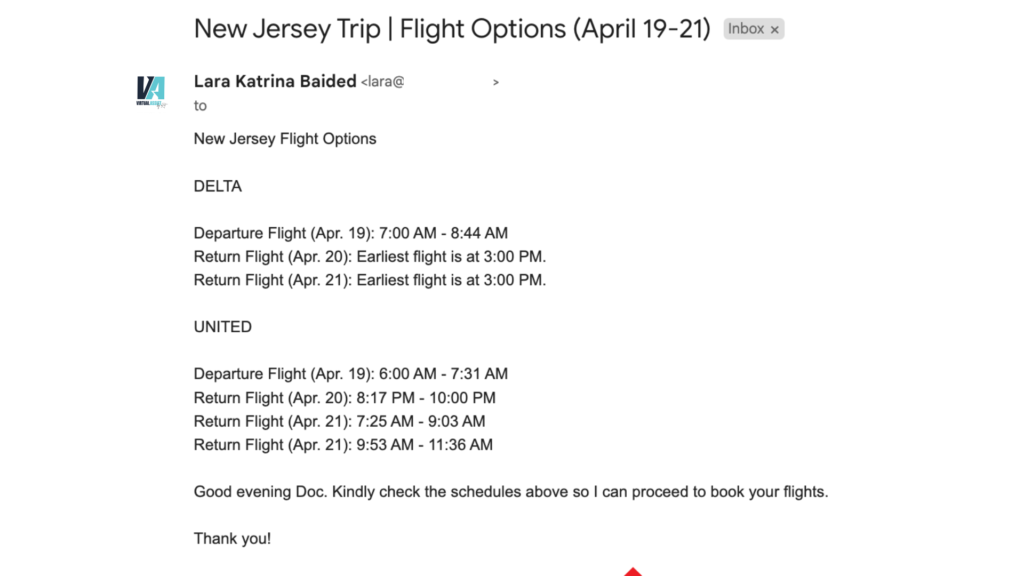
Task: Click United return 8:17 PM flight line
Action: click(x=344, y=398)
